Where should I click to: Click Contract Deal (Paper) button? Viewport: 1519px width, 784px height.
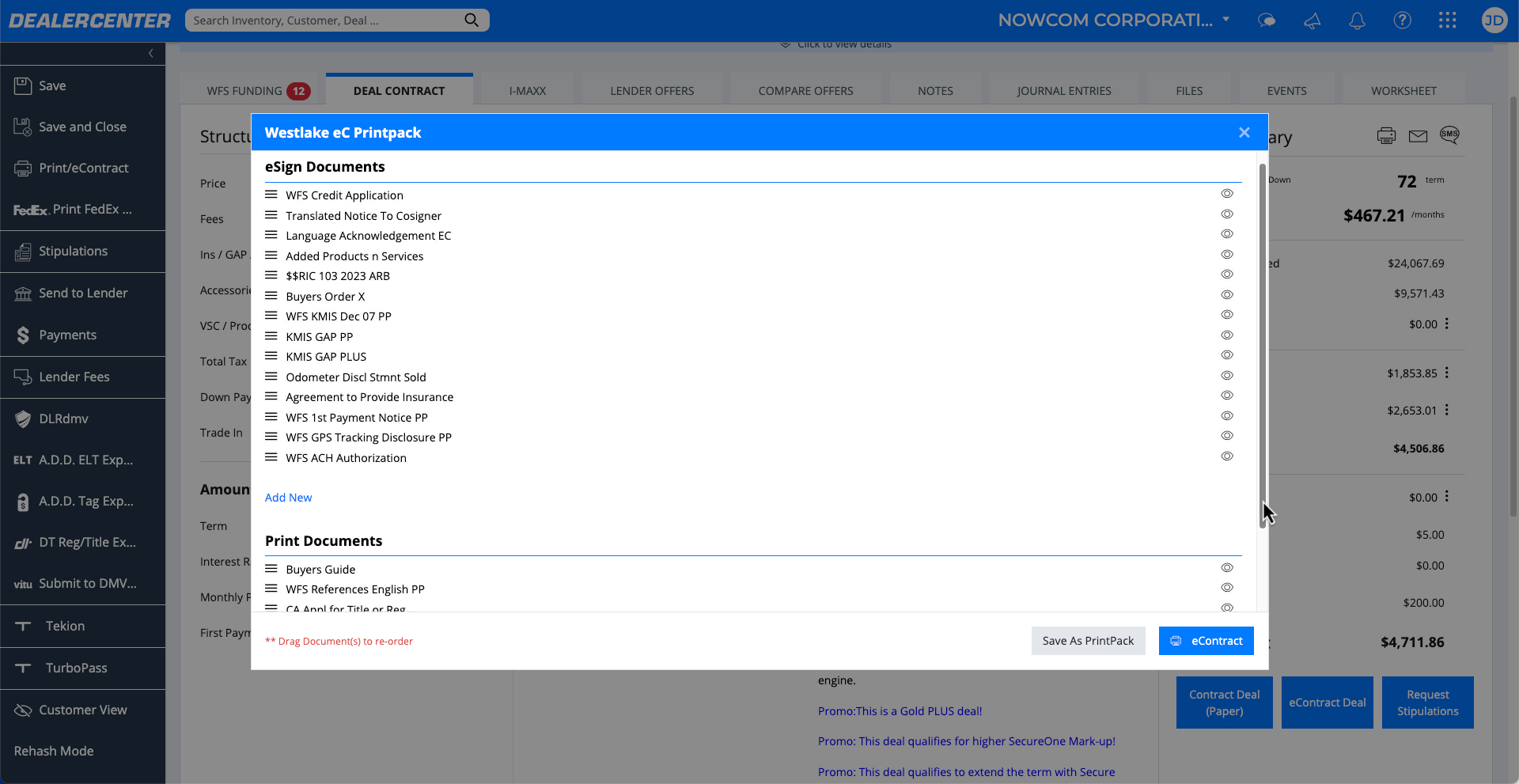click(x=1224, y=703)
